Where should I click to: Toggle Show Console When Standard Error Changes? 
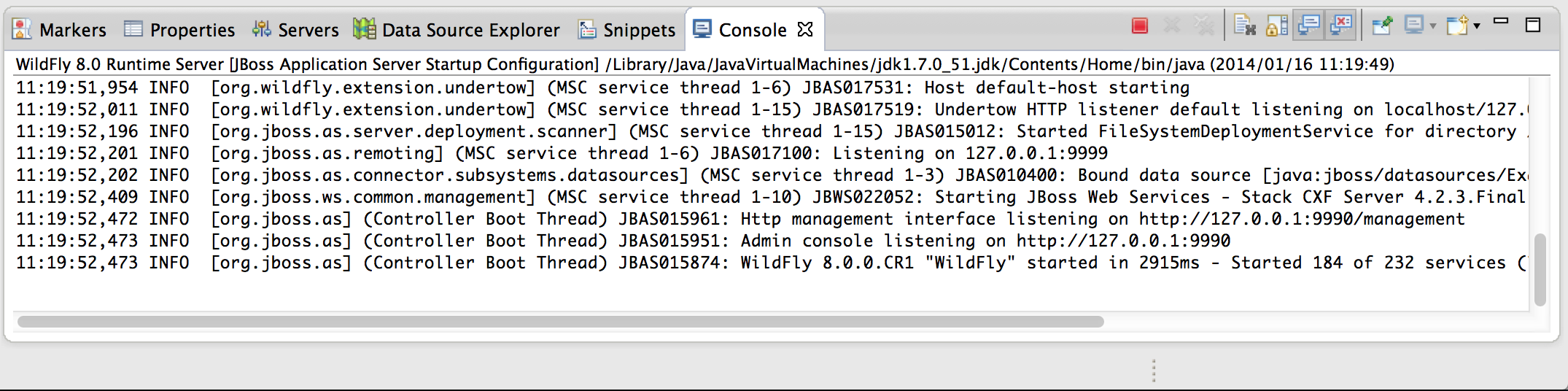tap(1341, 26)
